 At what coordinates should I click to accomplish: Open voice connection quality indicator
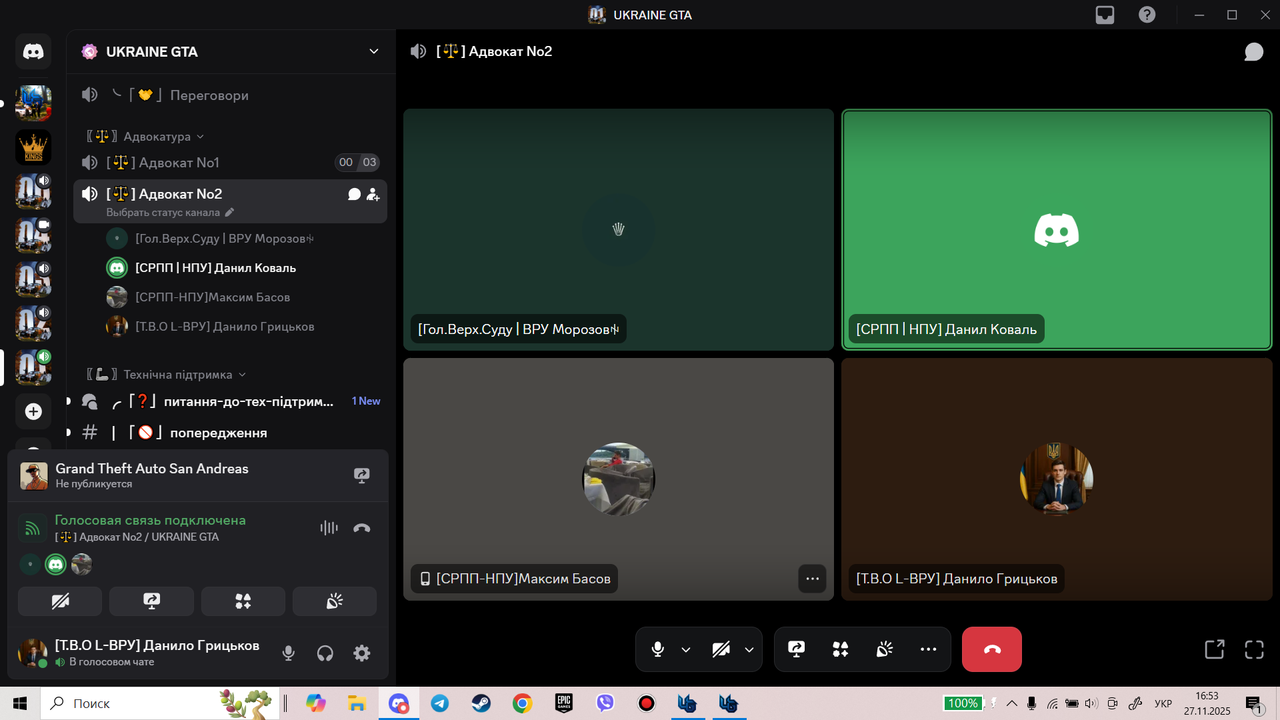(x=32, y=528)
